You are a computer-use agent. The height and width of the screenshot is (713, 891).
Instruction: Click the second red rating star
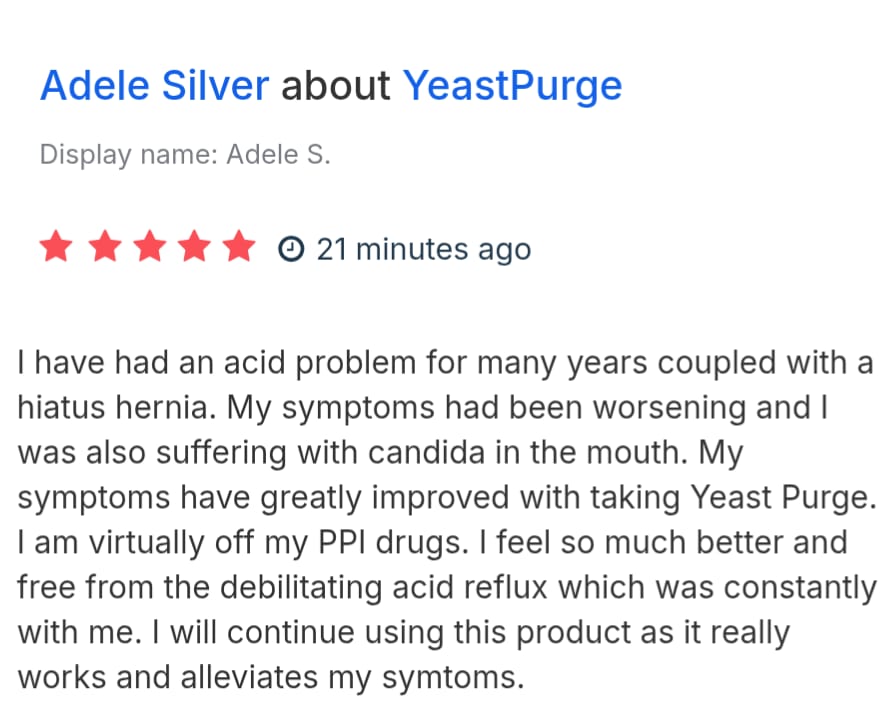[x=102, y=247]
